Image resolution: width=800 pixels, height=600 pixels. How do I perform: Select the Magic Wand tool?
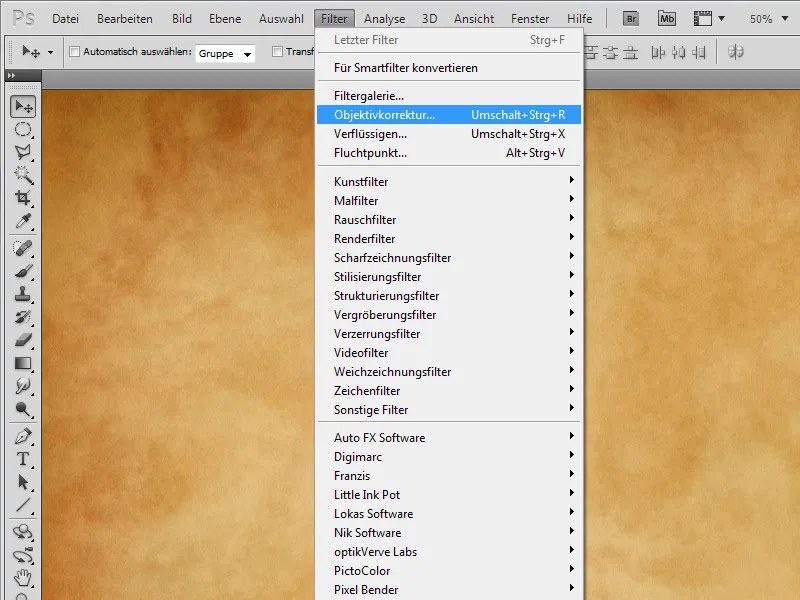coord(23,175)
